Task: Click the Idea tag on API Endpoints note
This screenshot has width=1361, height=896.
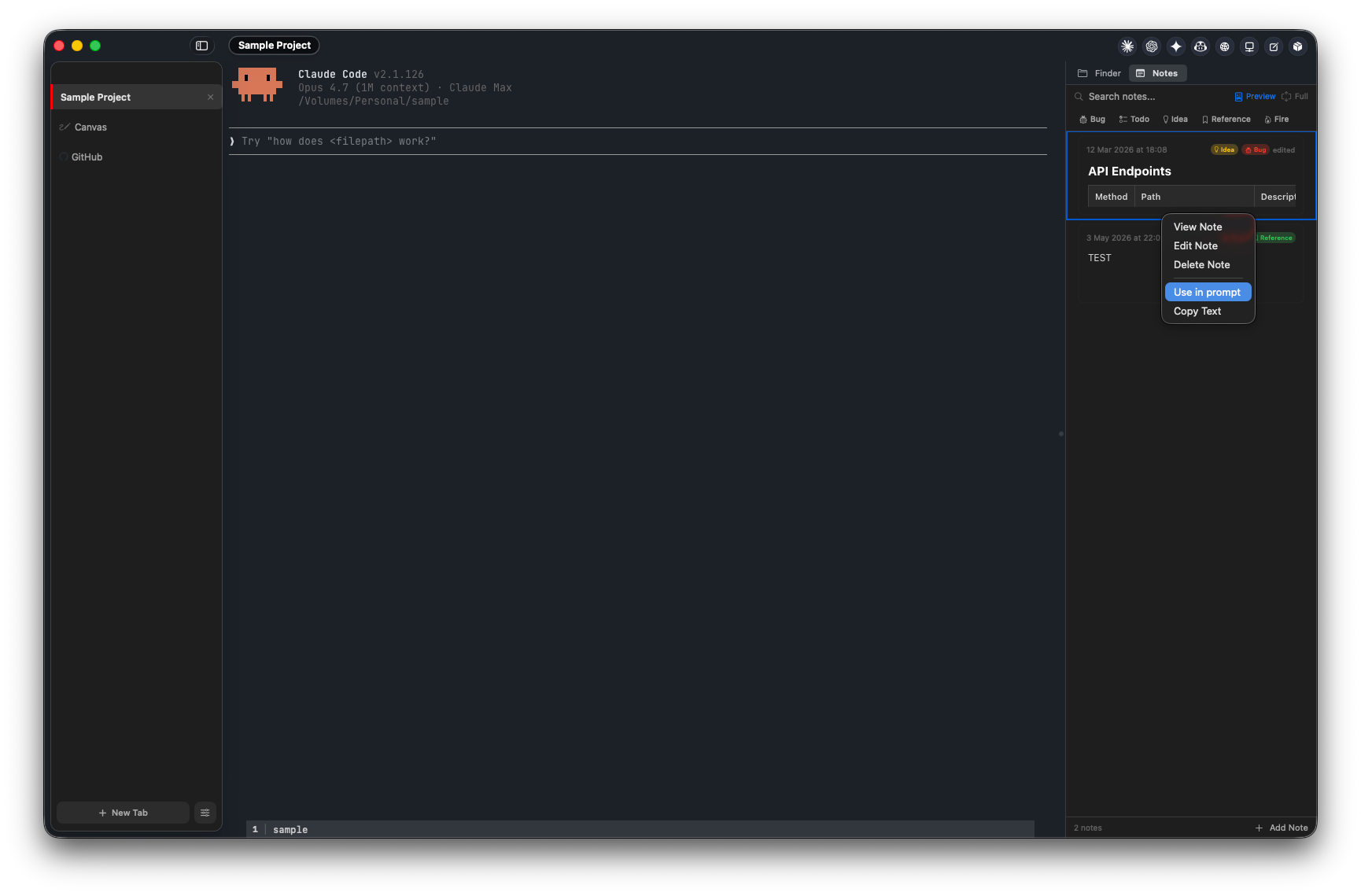Action: point(1224,149)
